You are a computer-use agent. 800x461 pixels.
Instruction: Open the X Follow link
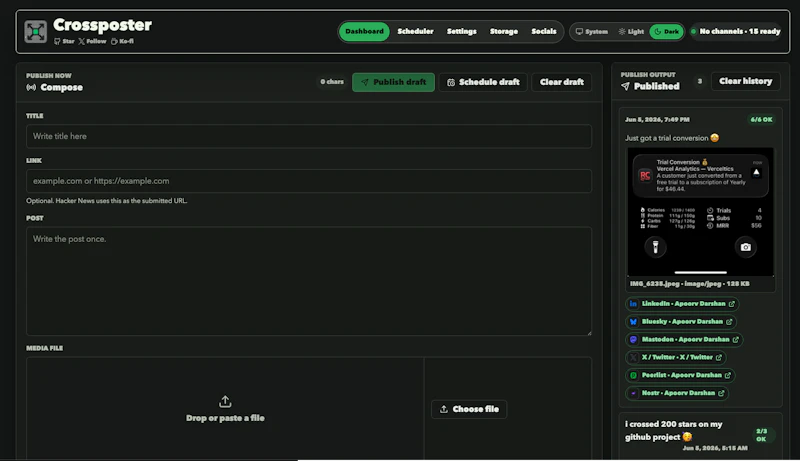click(92, 41)
